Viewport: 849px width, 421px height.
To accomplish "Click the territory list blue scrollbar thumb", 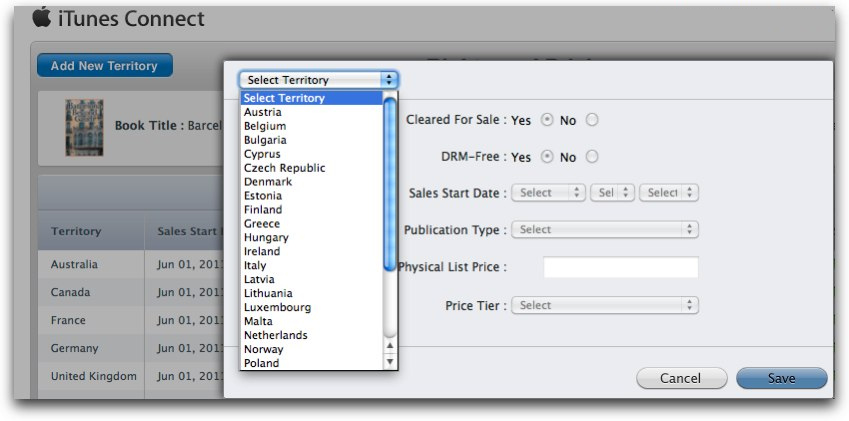I will pyautogui.click(x=390, y=183).
